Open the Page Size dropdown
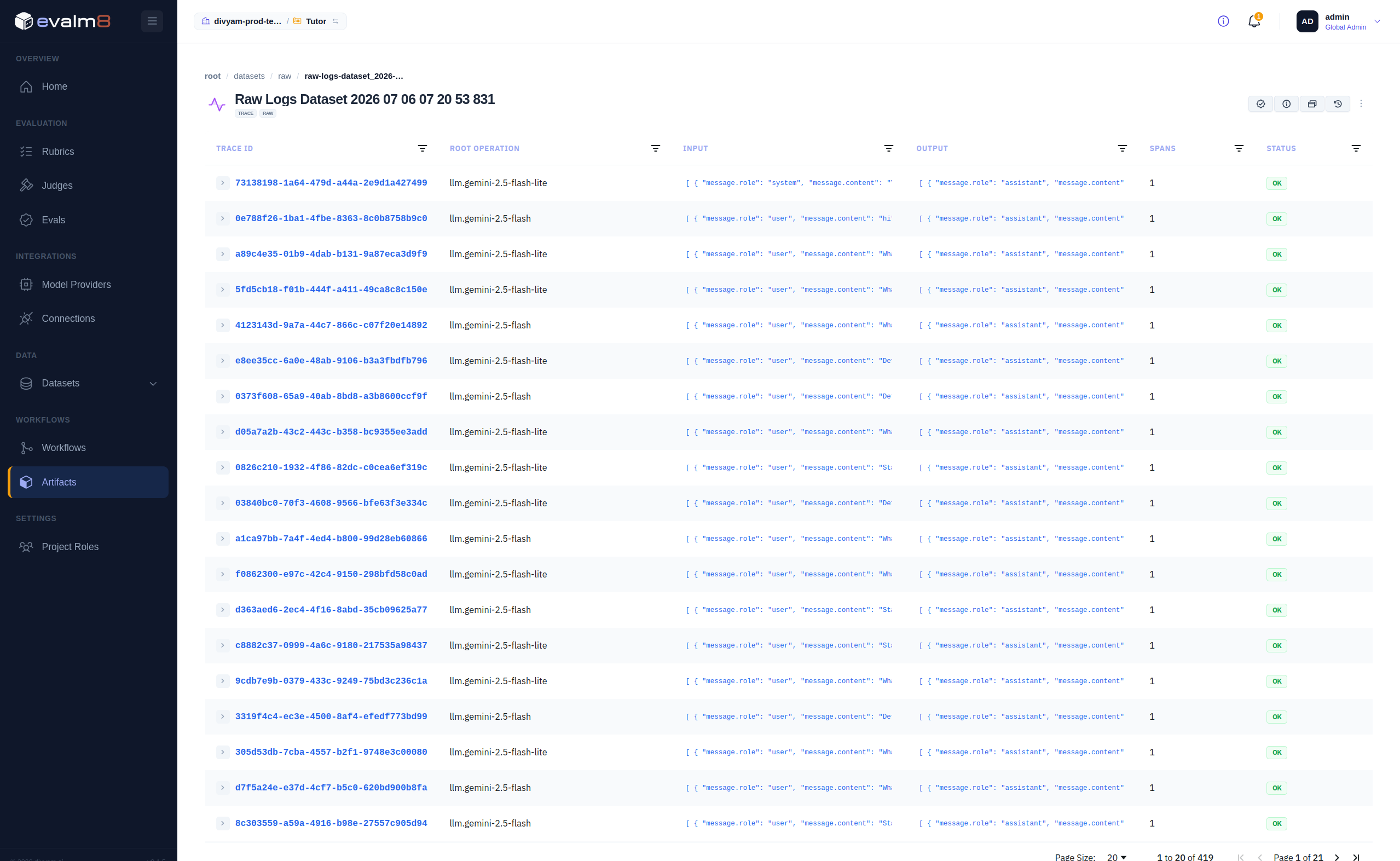The image size is (1400, 861). click(x=1116, y=857)
